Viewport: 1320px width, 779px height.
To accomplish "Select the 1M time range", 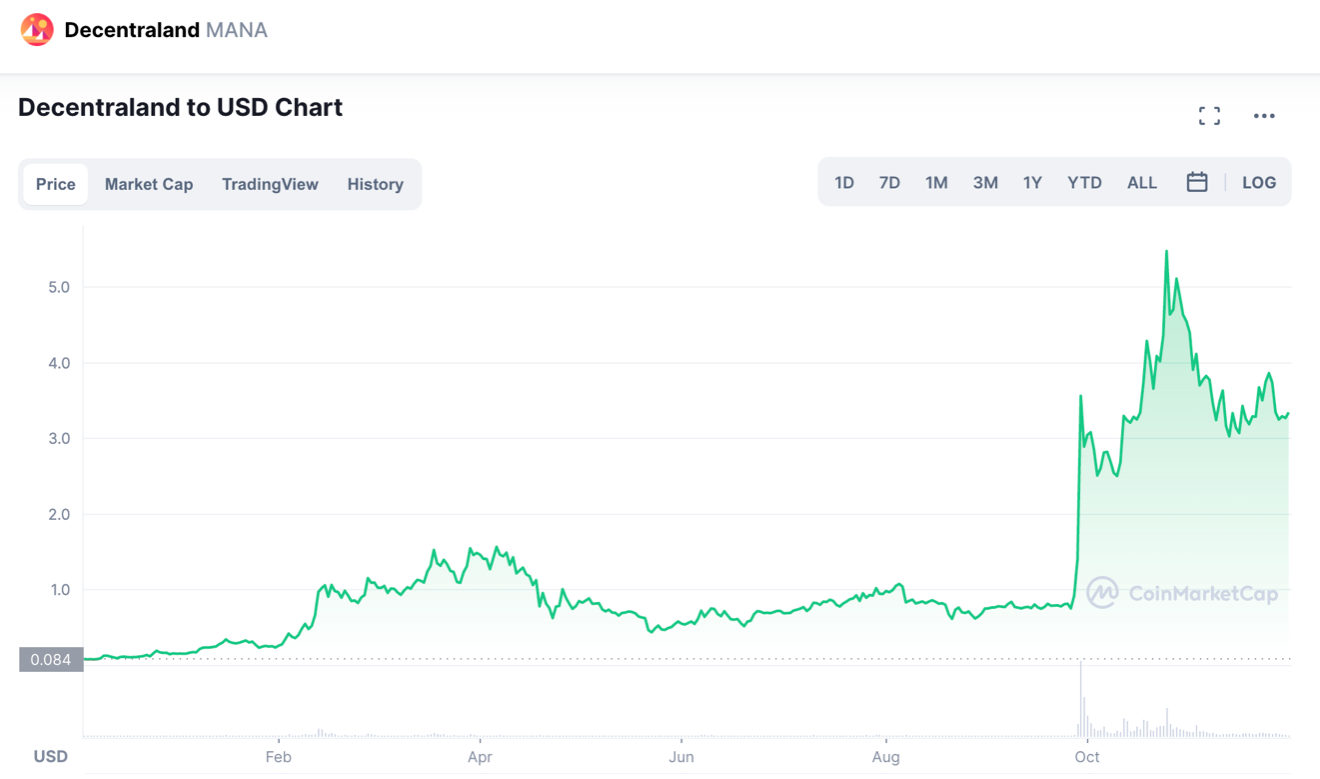I will tap(936, 182).
